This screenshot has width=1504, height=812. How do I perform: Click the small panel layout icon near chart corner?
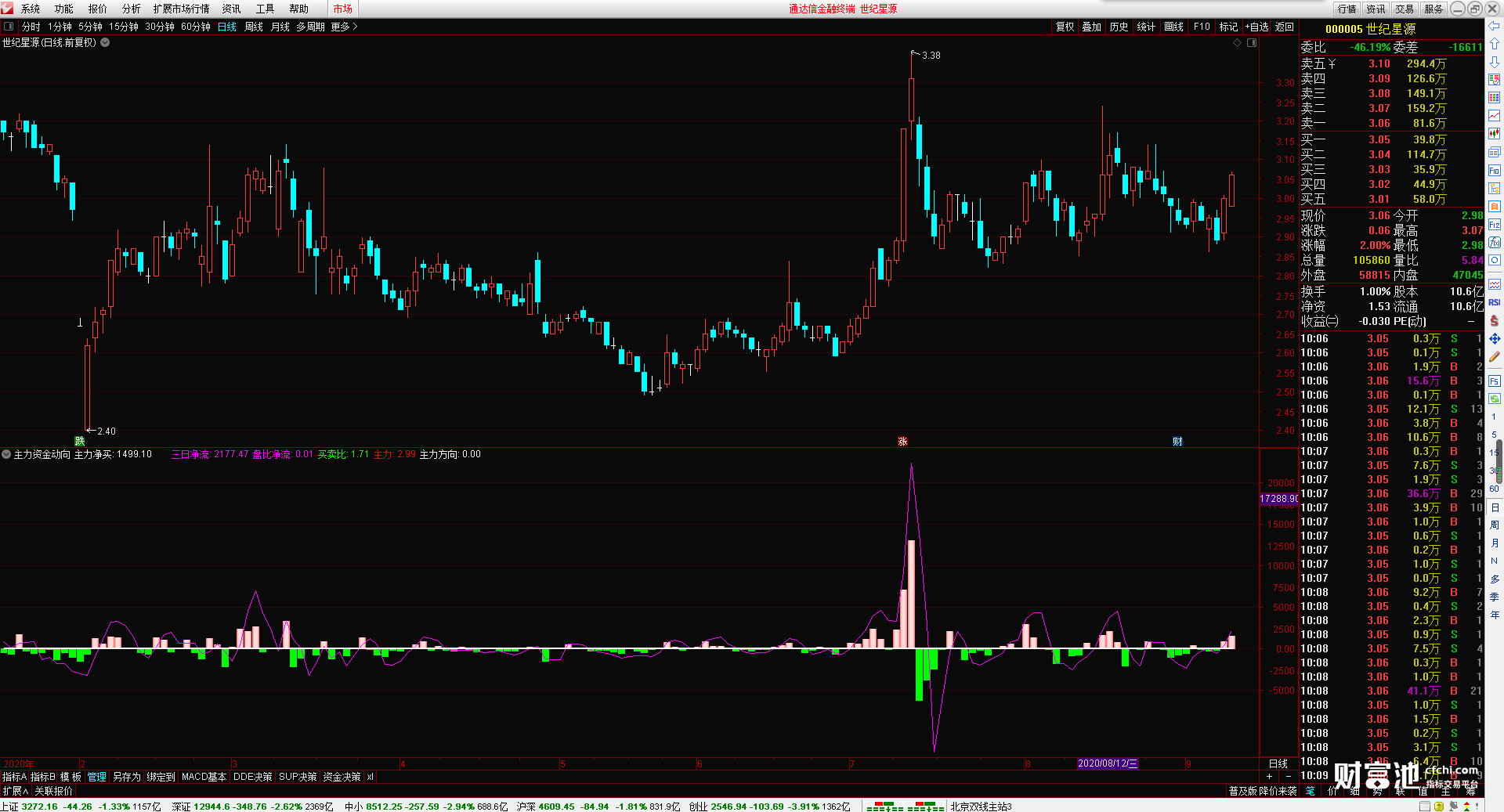[1252, 42]
